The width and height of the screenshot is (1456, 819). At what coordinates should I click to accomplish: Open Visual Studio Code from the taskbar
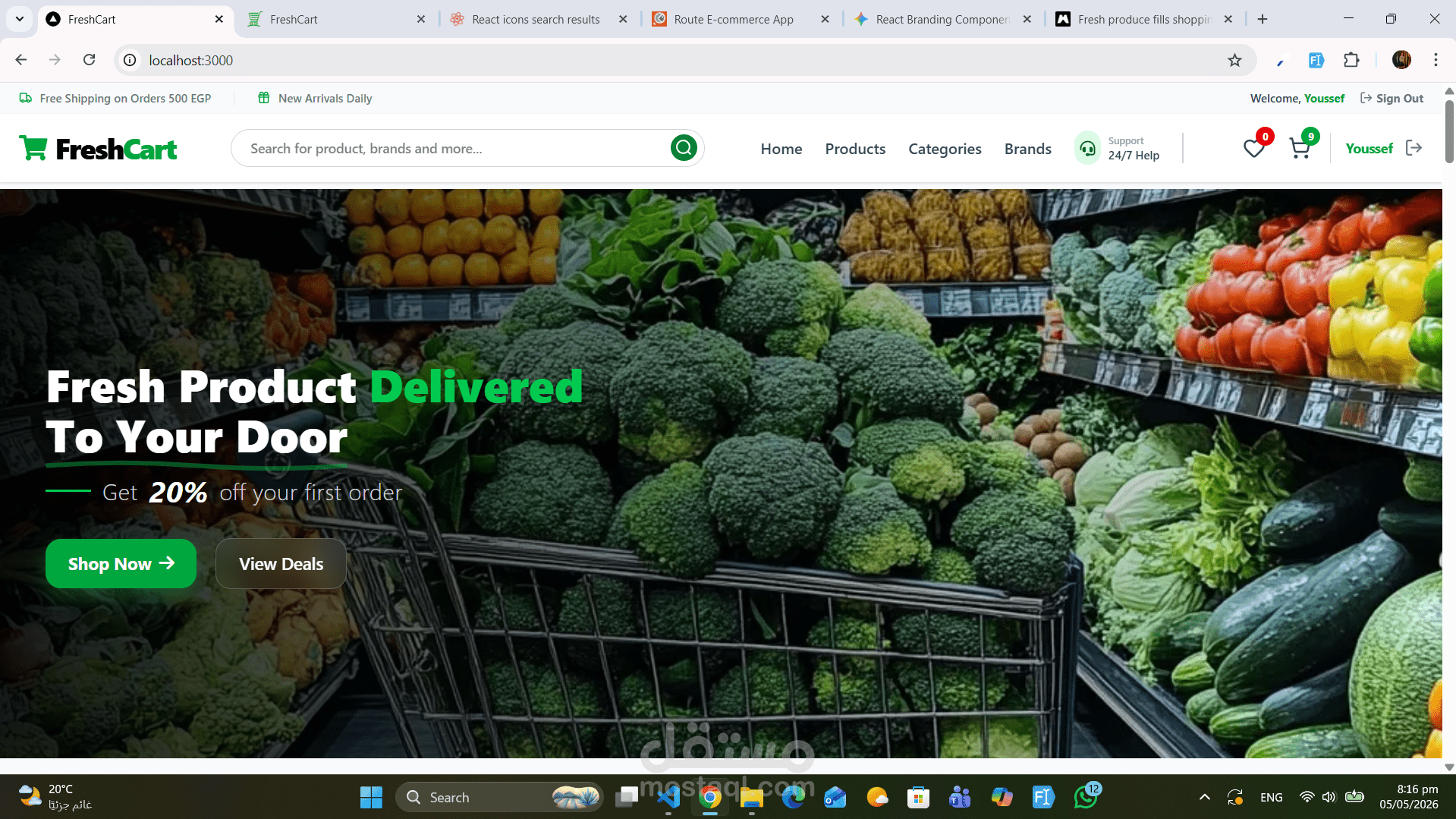point(668,797)
